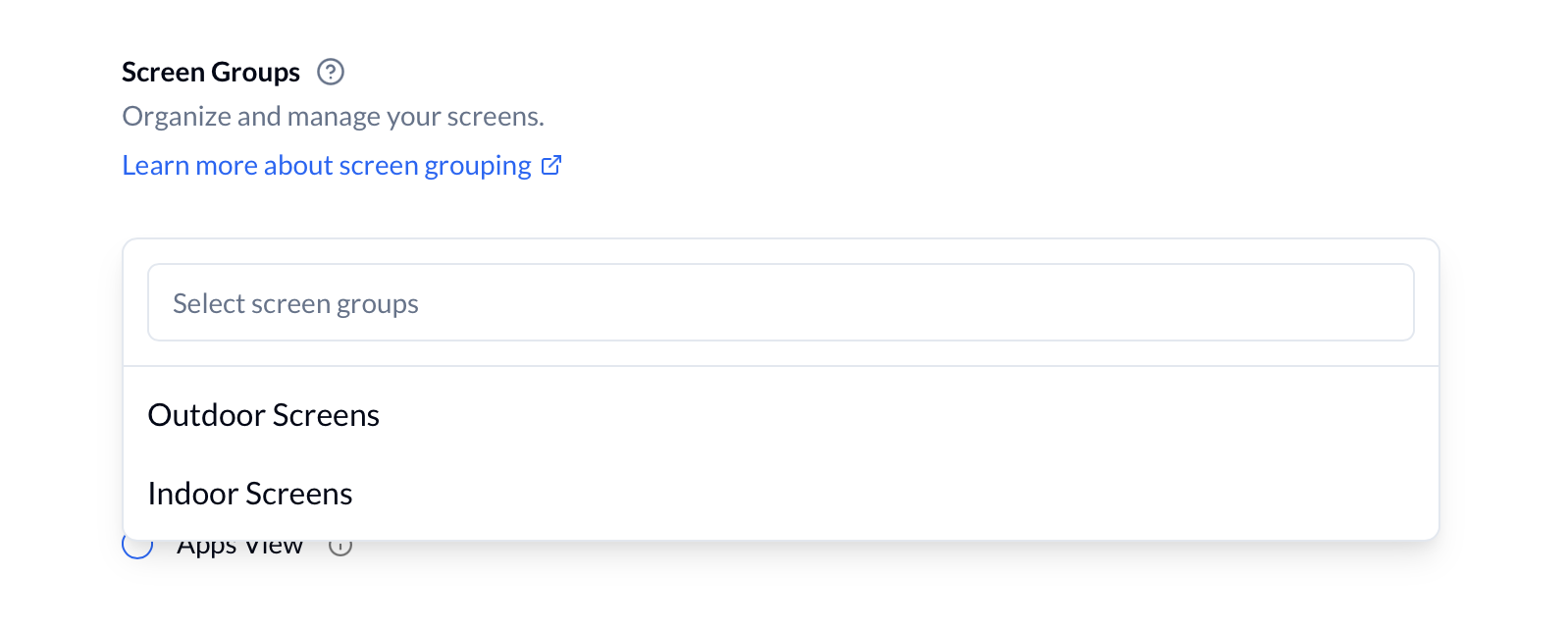Open Learn more about screen grouping link
The width and height of the screenshot is (1568, 630).
[x=326, y=165]
